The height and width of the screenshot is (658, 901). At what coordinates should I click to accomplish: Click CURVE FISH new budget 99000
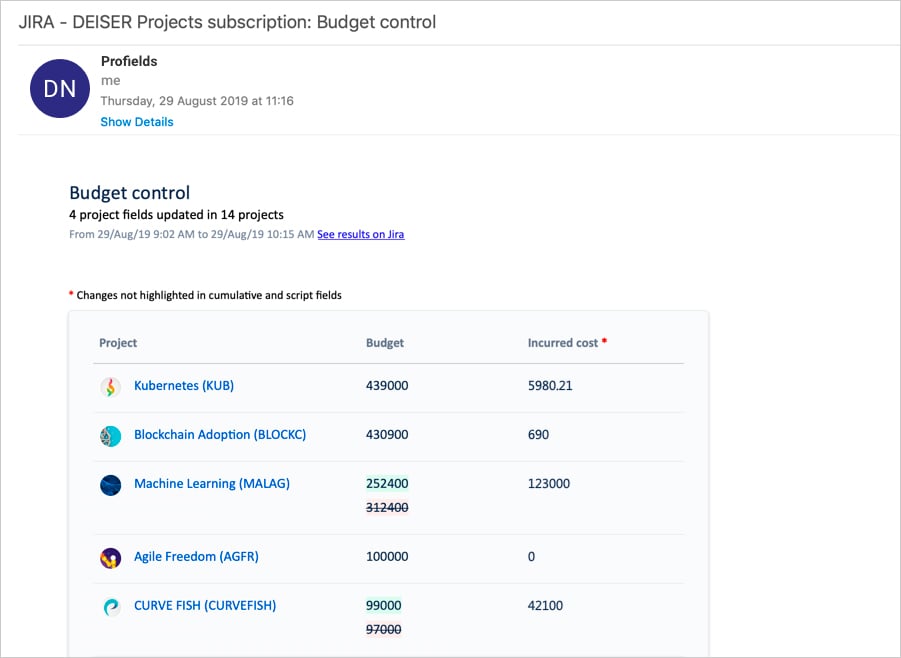point(384,605)
